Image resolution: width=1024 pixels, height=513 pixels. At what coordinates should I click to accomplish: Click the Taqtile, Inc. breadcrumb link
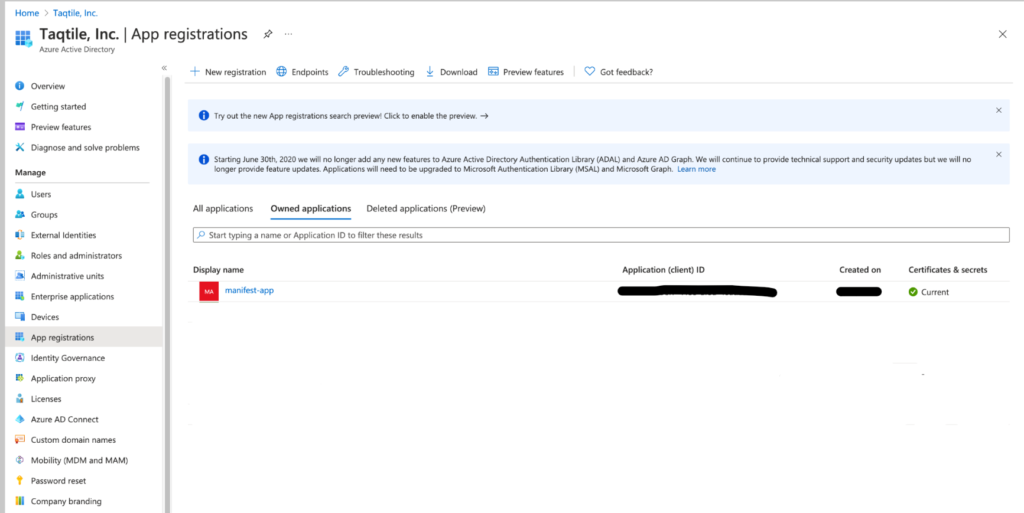[x=76, y=13]
